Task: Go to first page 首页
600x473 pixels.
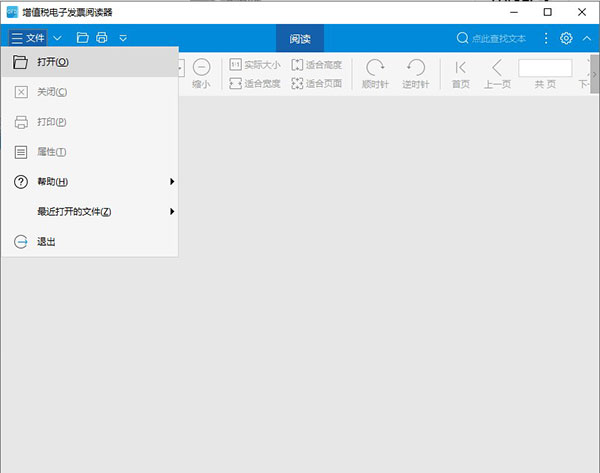Action: tap(460, 73)
